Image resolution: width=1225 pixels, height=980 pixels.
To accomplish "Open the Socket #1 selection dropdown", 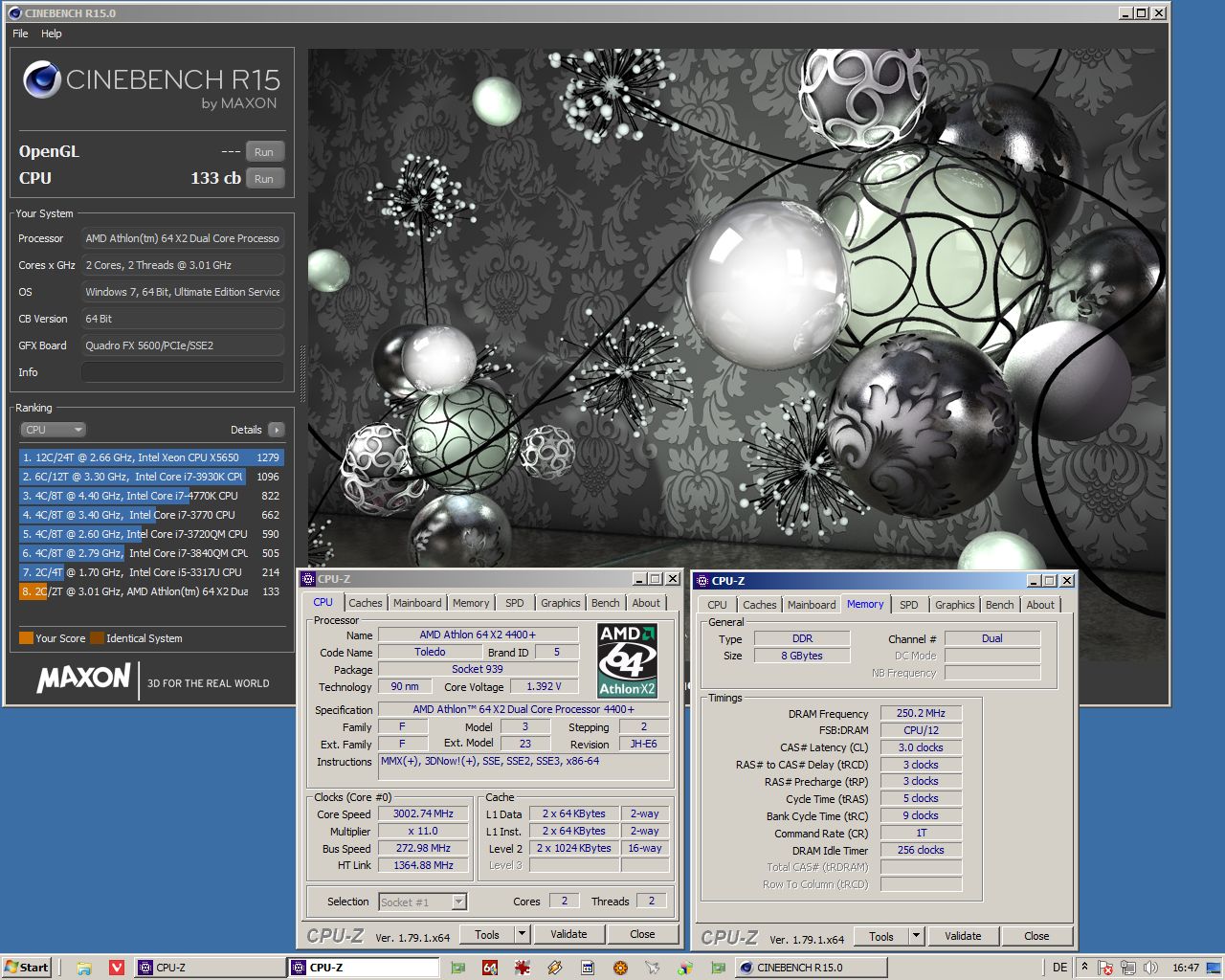I will pyautogui.click(x=422, y=902).
